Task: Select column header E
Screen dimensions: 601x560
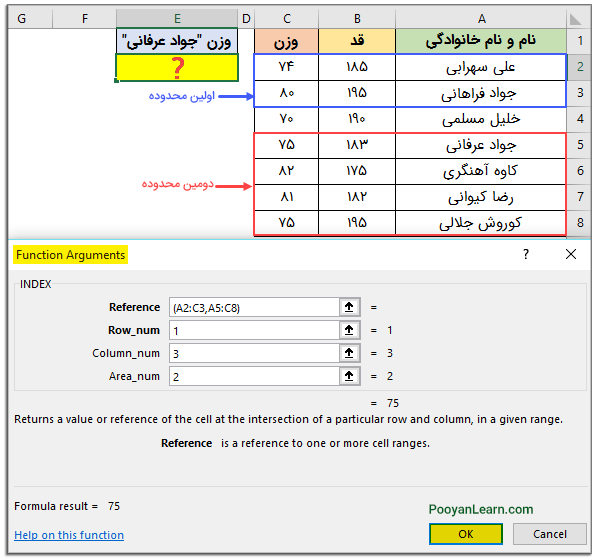Action: [x=177, y=18]
